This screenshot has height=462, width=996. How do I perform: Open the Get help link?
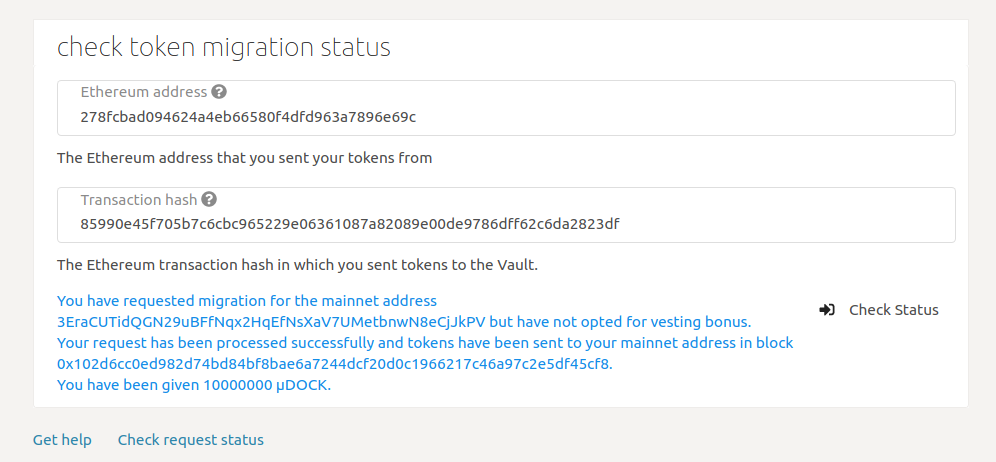(62, 440)
